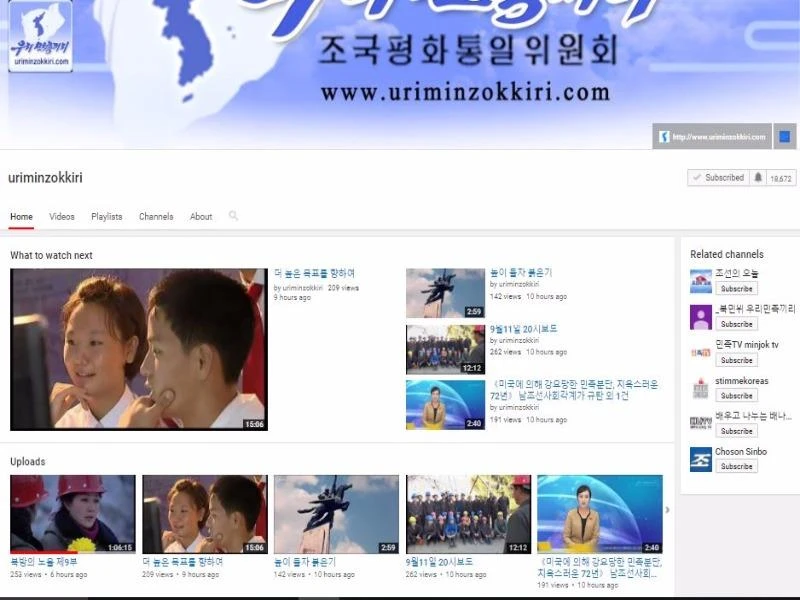Open 높이 들자 붉은기 title under Uploads
The image size is (800, 600).
[305, 562]
